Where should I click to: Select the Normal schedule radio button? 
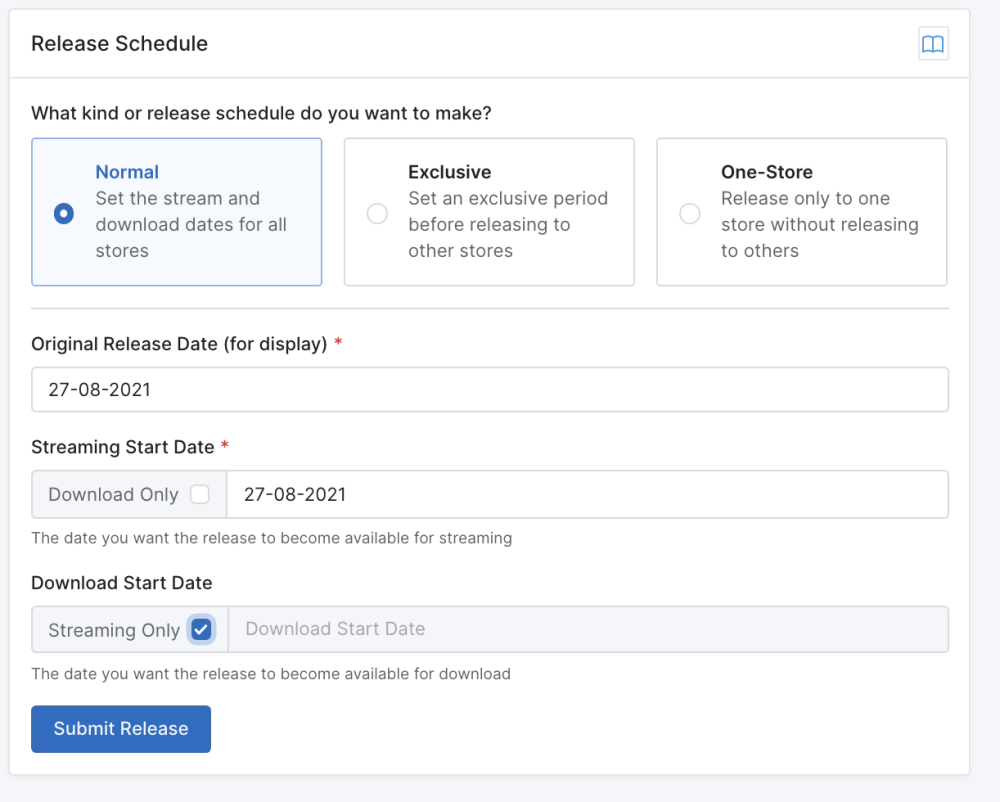click(x=64, y=213)
